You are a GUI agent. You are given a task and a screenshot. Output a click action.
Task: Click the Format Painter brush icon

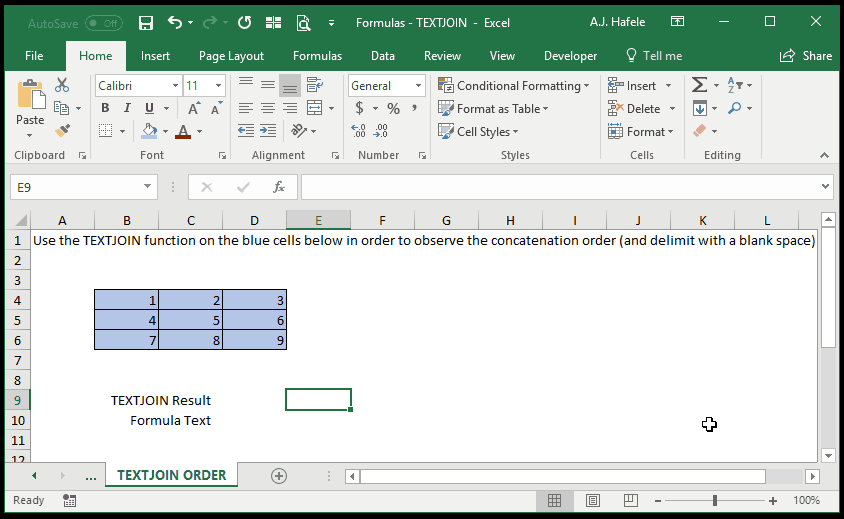click(62, 131)
